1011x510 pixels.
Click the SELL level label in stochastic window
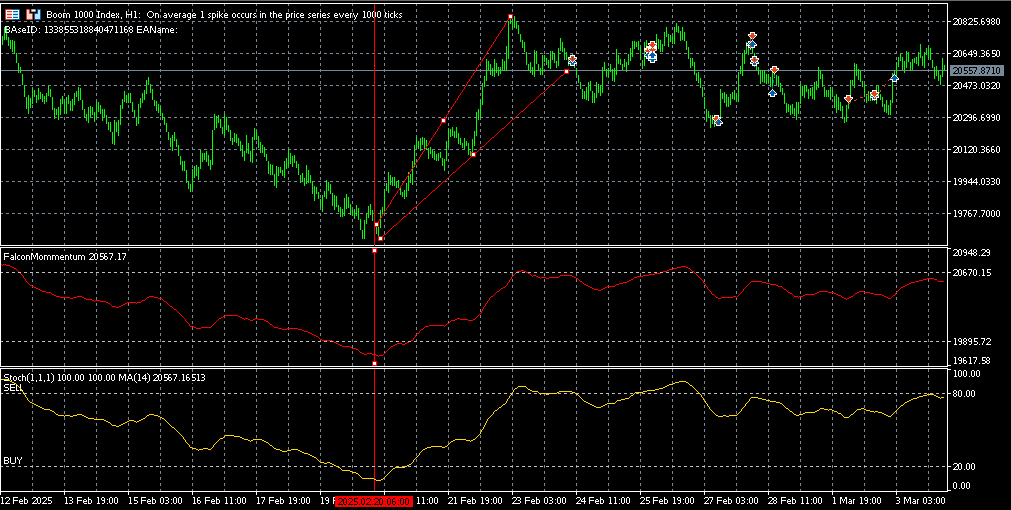coord(12,387)
